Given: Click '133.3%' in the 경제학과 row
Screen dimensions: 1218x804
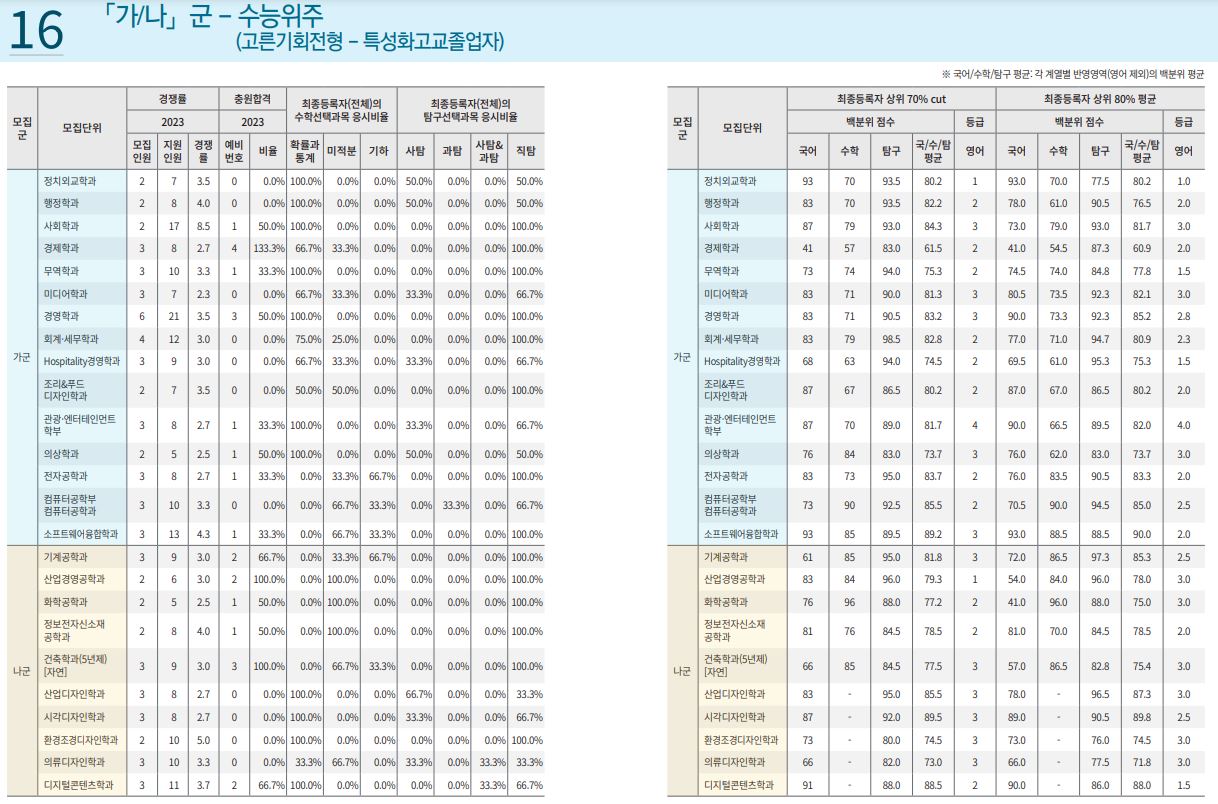Looking at the screenshot, I should pyautogui.click(x=268, y=248).
